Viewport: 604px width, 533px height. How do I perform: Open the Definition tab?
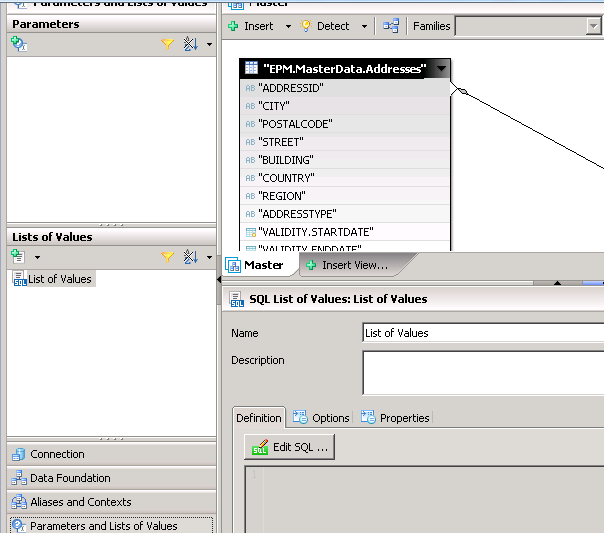coord(259,418)
